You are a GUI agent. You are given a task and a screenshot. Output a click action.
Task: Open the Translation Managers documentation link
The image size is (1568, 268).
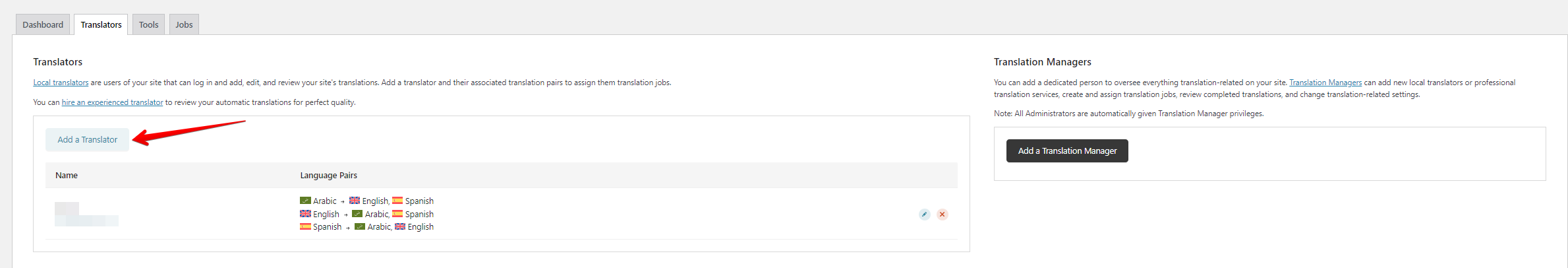(1325, 83)
